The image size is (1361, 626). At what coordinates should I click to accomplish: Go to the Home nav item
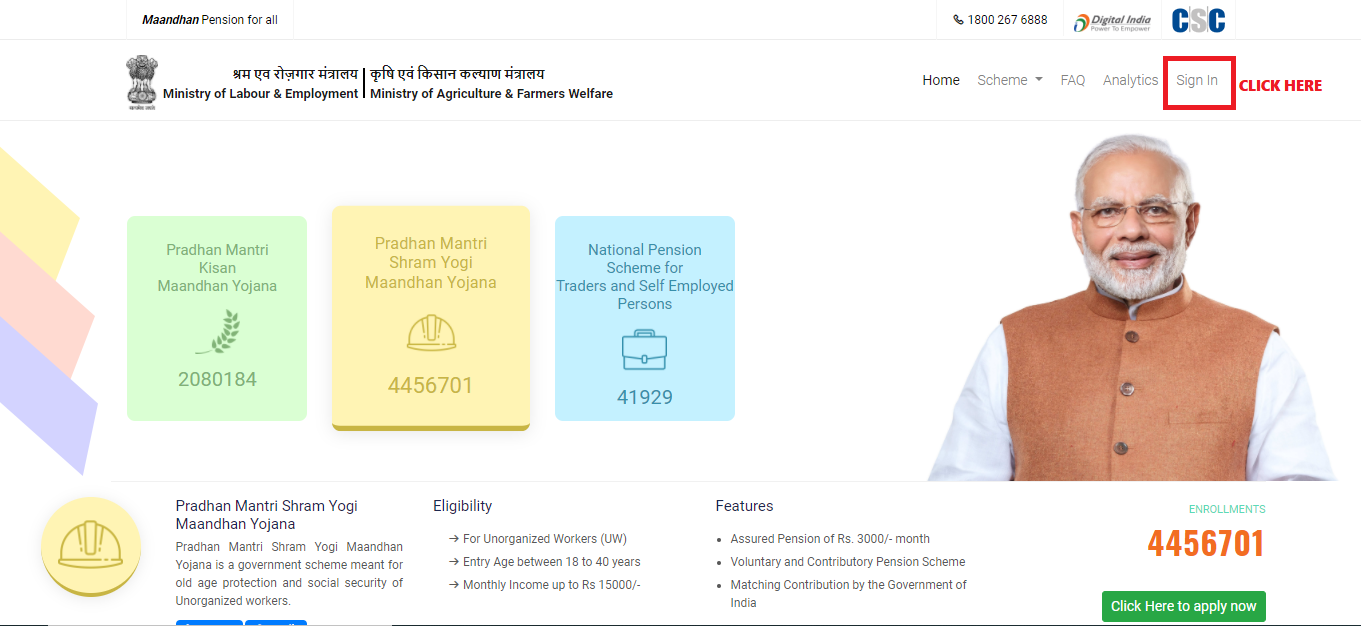coord(940,80)
